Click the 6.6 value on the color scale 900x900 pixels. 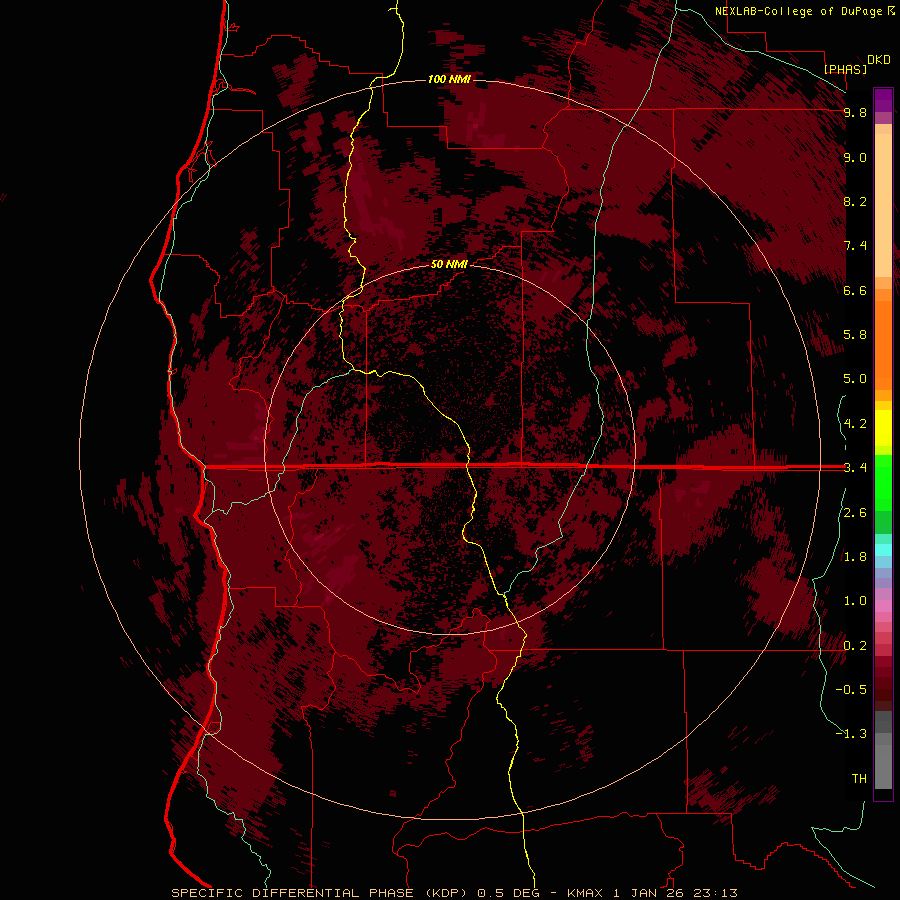(855, 290)
